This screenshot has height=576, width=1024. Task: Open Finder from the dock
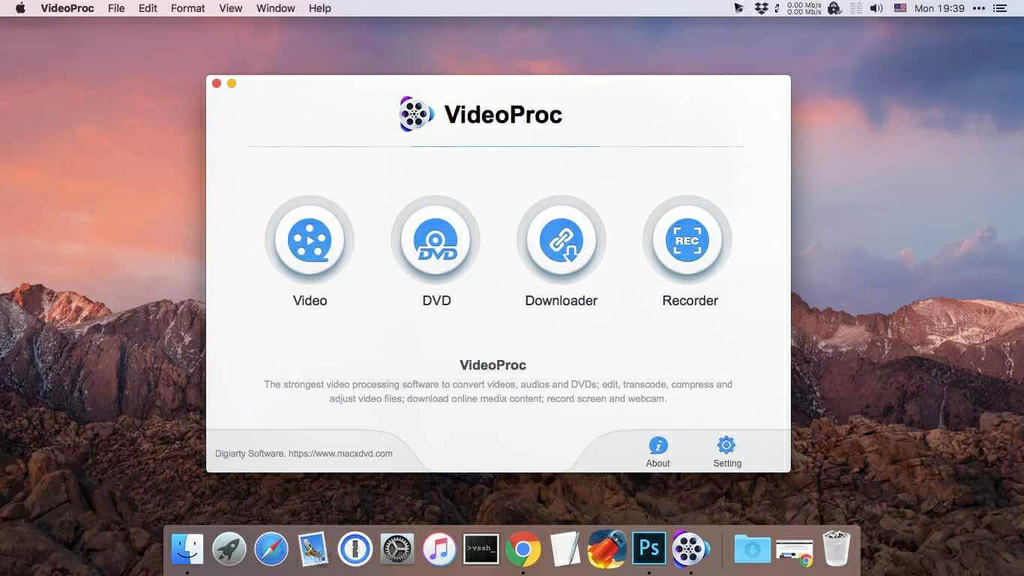[x=187, y=549]
